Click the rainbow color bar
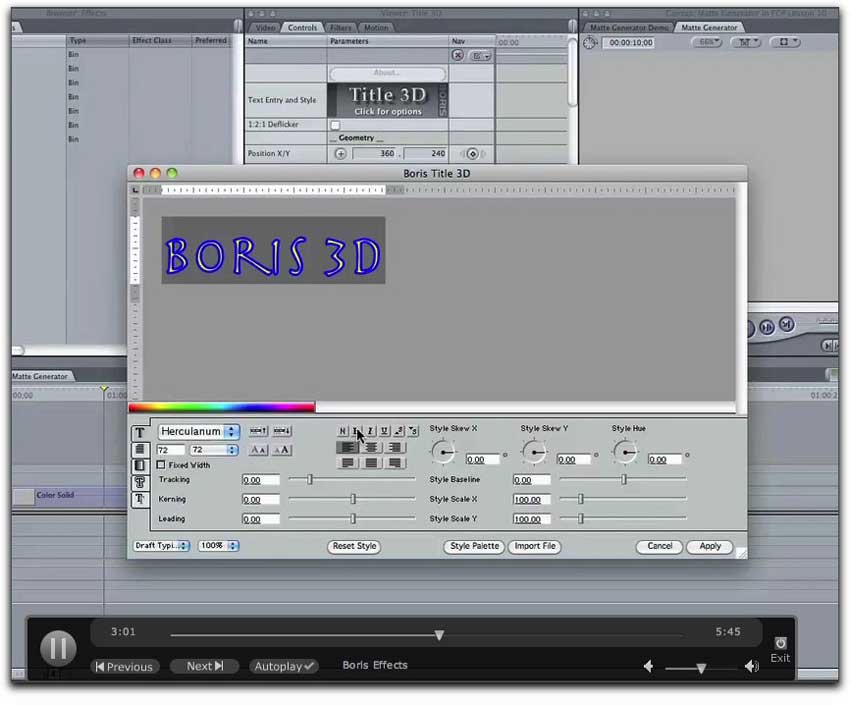 coord(222,407)
